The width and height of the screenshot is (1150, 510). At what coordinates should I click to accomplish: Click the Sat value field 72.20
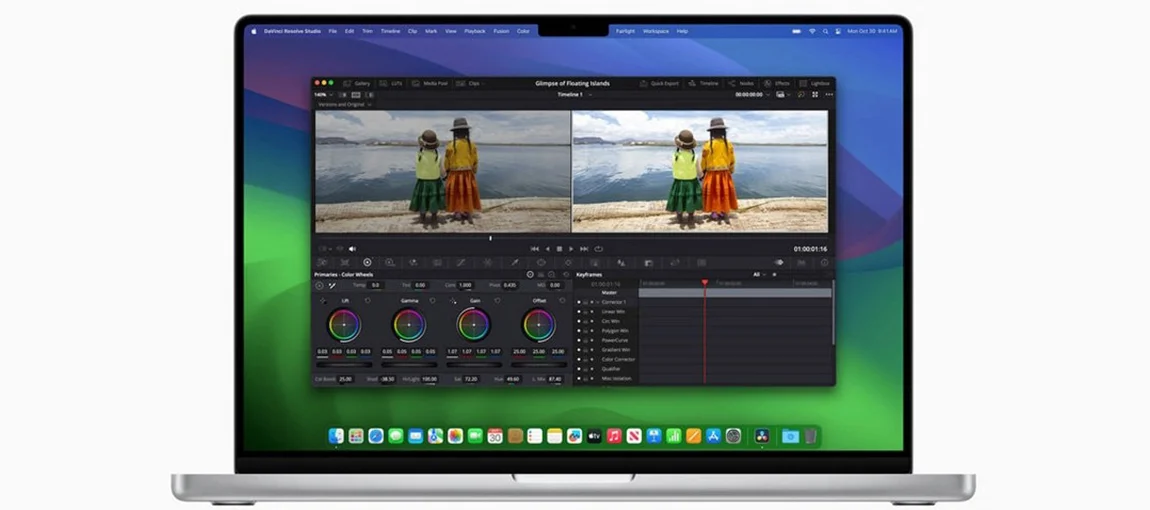tap(472, 379)
